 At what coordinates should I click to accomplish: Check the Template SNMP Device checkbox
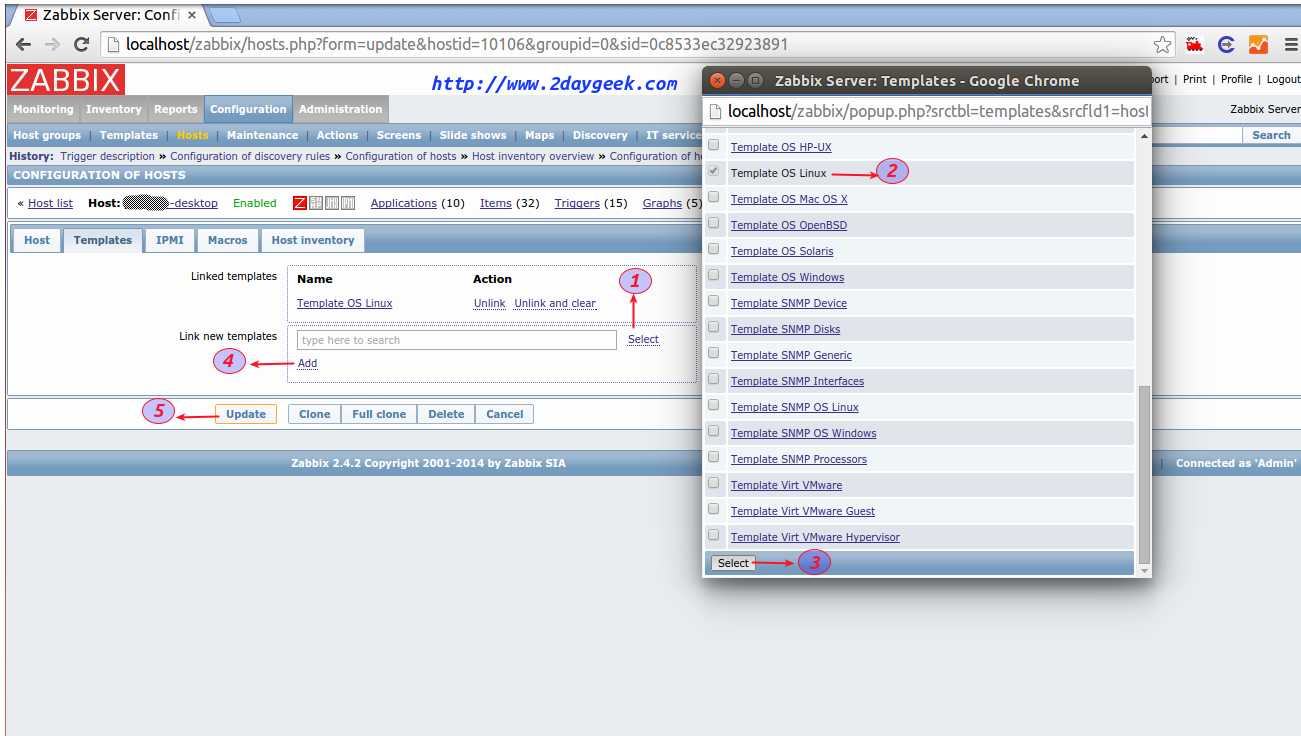click(714, 302)
